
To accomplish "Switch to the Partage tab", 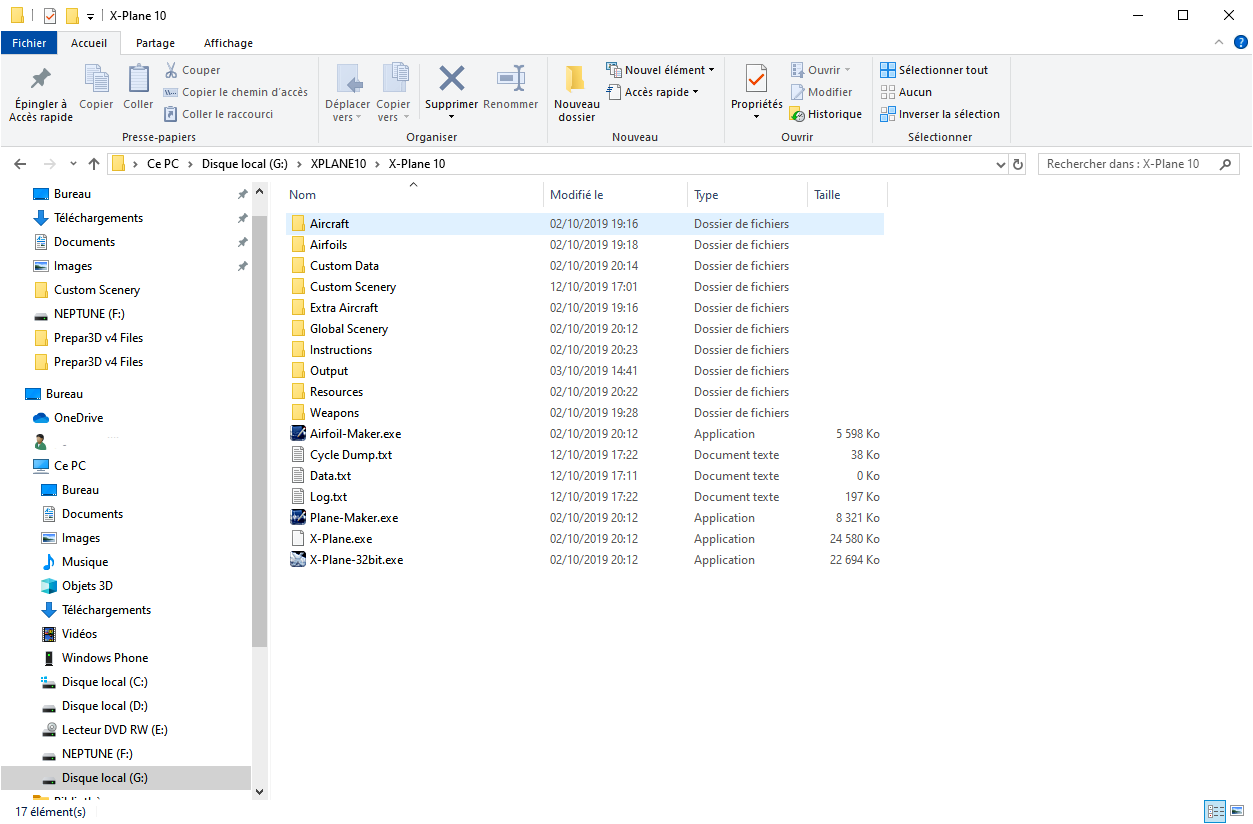I will [x=155, y=43].
